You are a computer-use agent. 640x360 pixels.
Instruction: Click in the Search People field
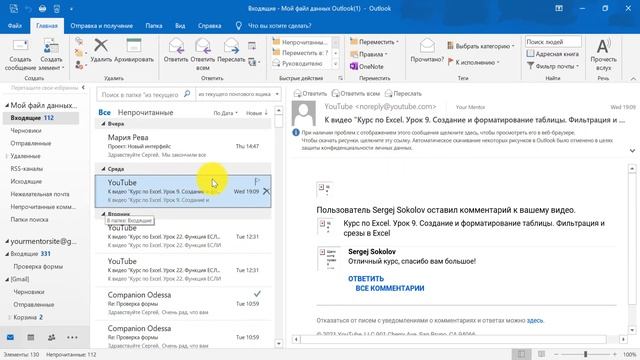[x=553, y=42]
